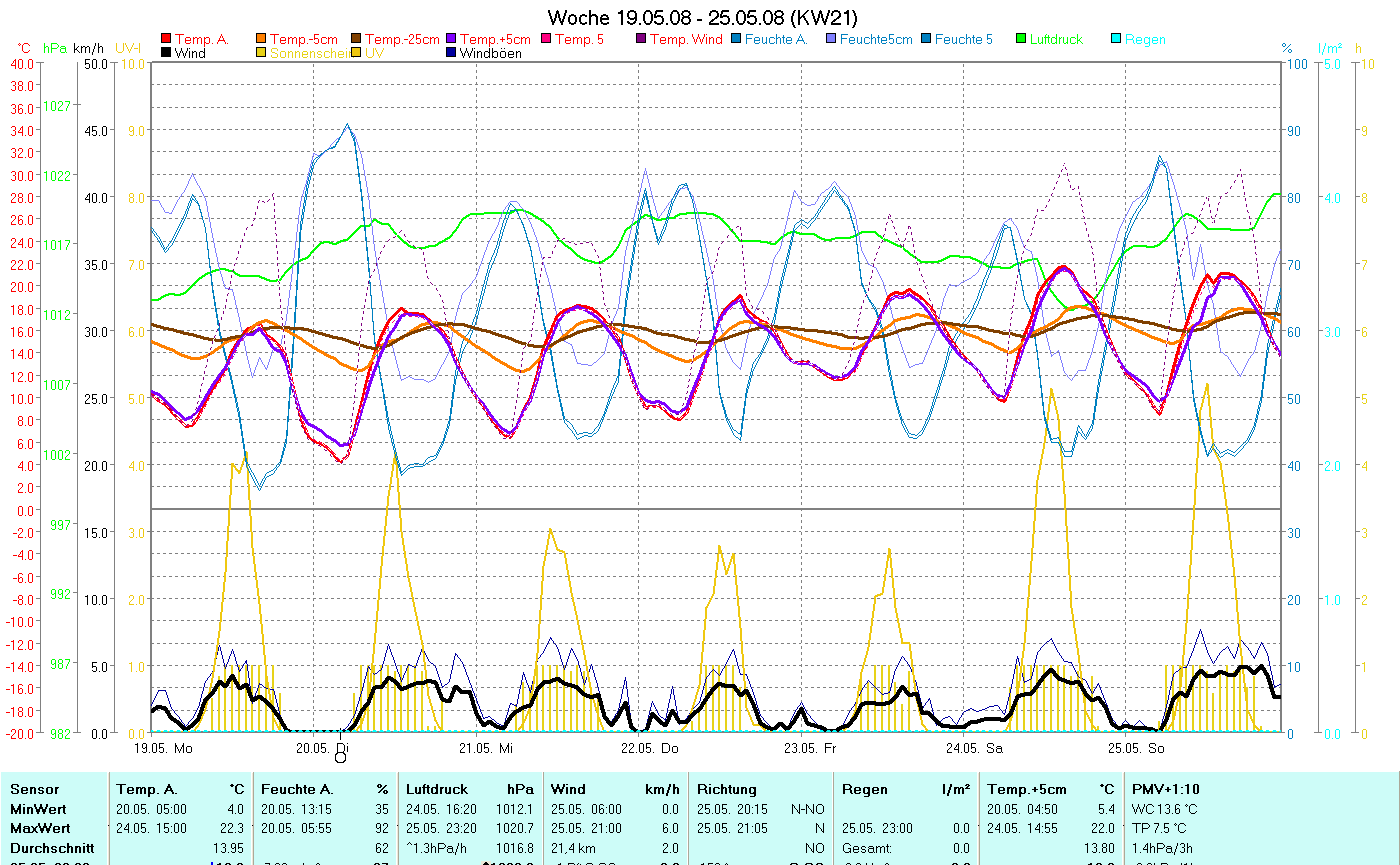
Task: Click the Durchschnitt row label
Action: (50, 848)
